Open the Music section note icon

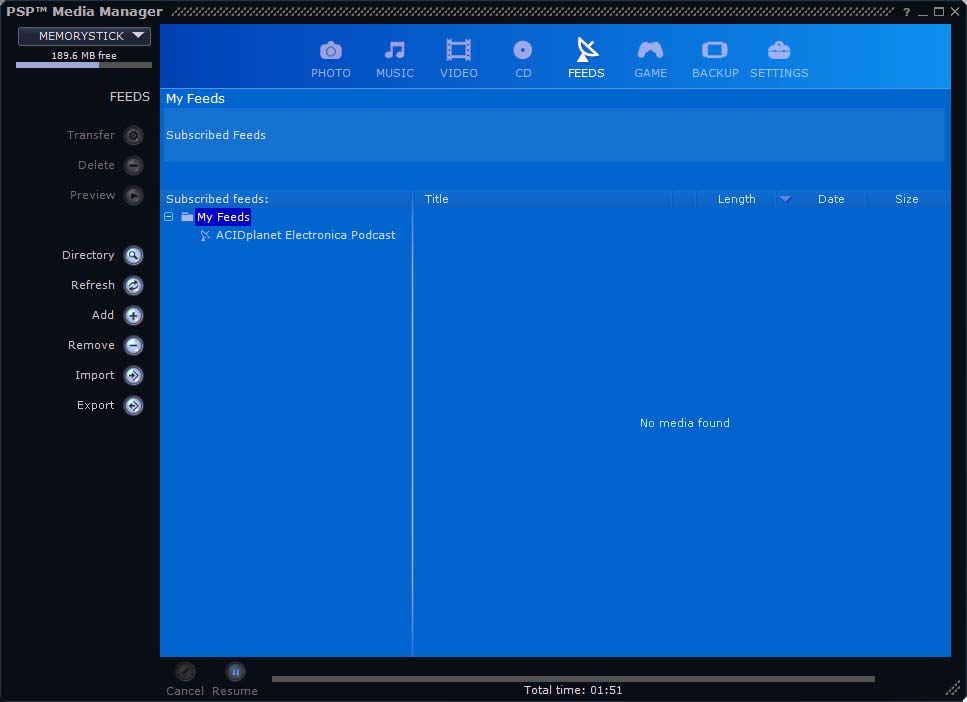[395, 51]
